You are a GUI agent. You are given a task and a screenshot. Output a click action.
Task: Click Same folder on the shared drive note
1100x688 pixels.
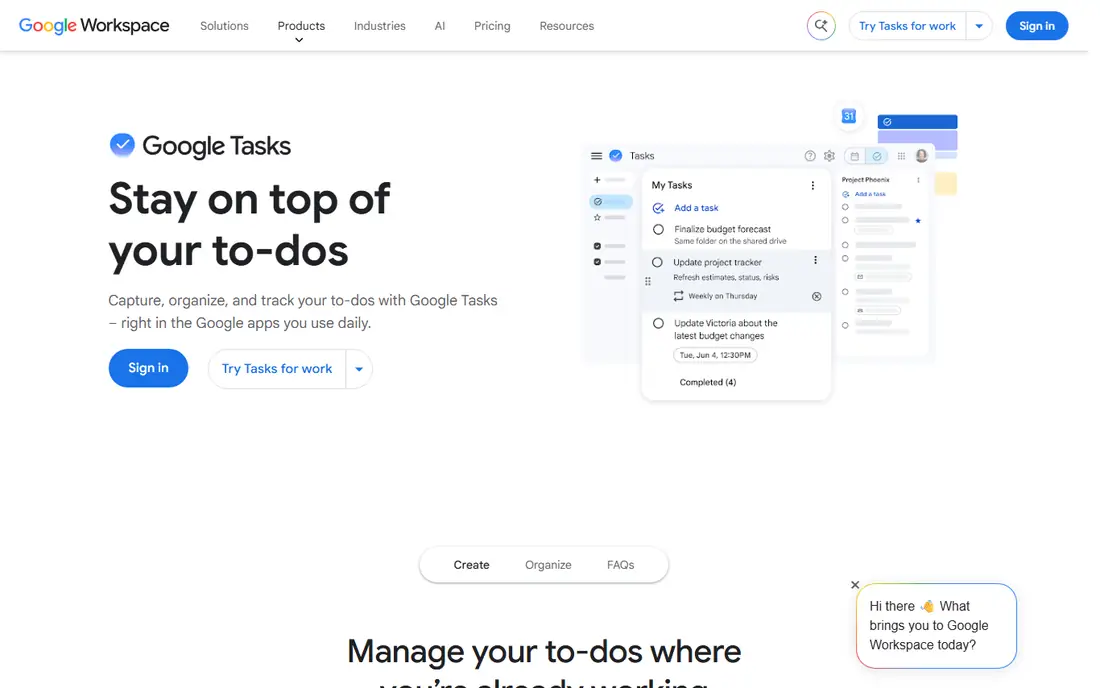[x=730, y=241]
